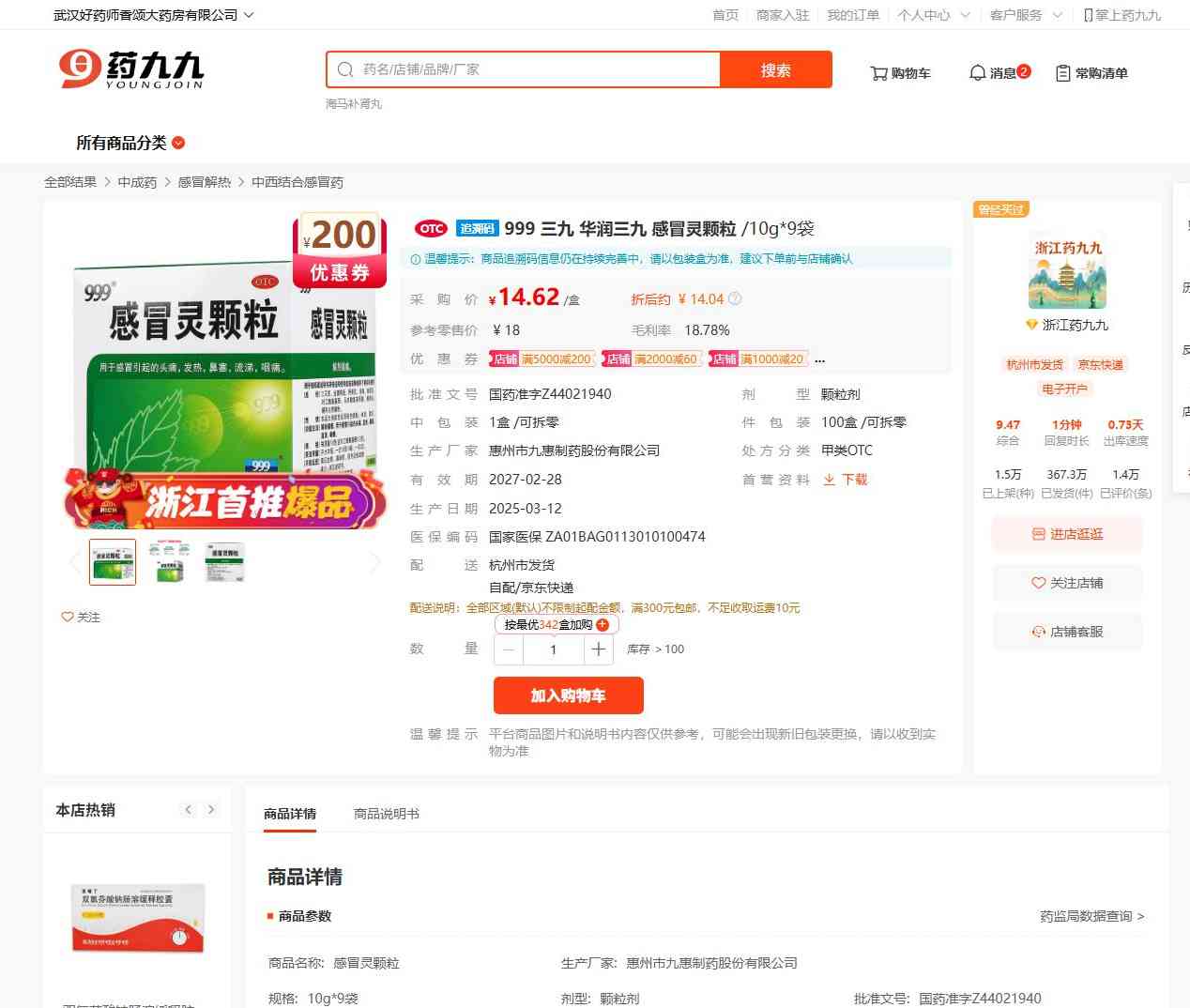The width and height of the screenshot is (1190, 1008).
Task: Select the 商品详情 tab
Action: click(290, 814)
